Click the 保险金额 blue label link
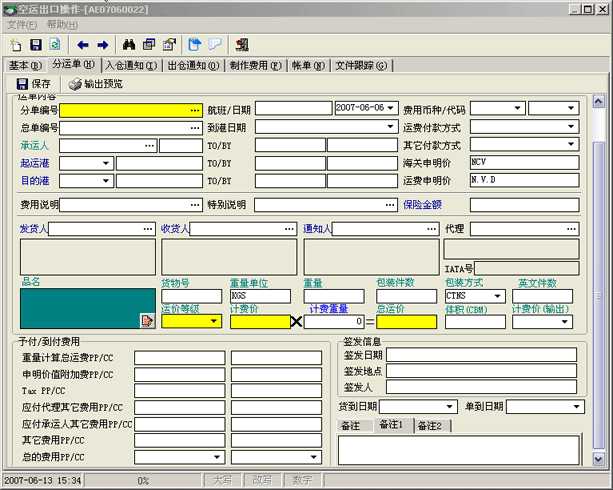The width and height of the screenshot is (613, 490). click(x=422, y=205)
